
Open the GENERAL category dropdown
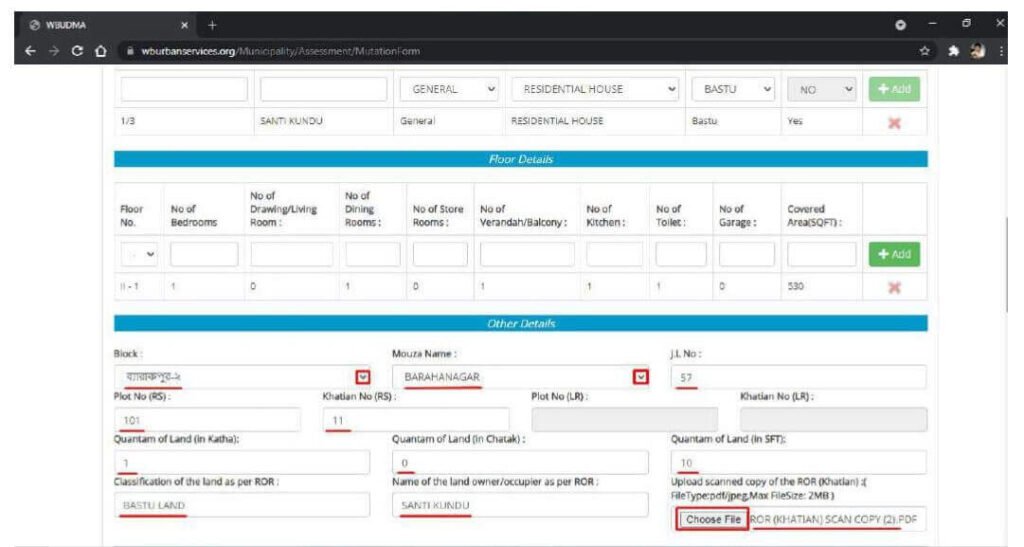[x=449, y=89]
